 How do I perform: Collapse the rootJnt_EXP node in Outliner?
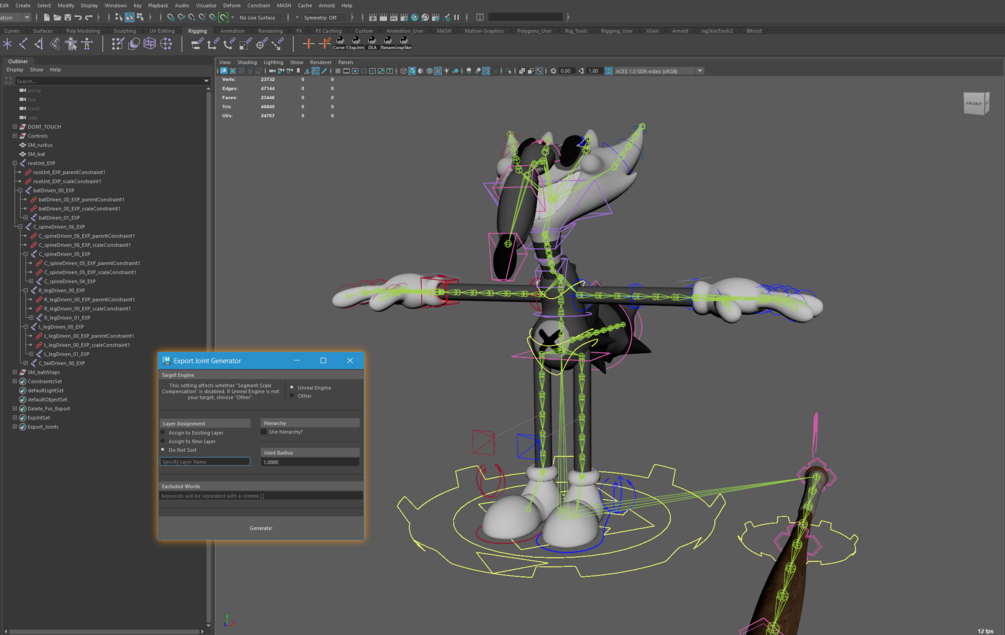pyautogui.click(x=15, y=163)
